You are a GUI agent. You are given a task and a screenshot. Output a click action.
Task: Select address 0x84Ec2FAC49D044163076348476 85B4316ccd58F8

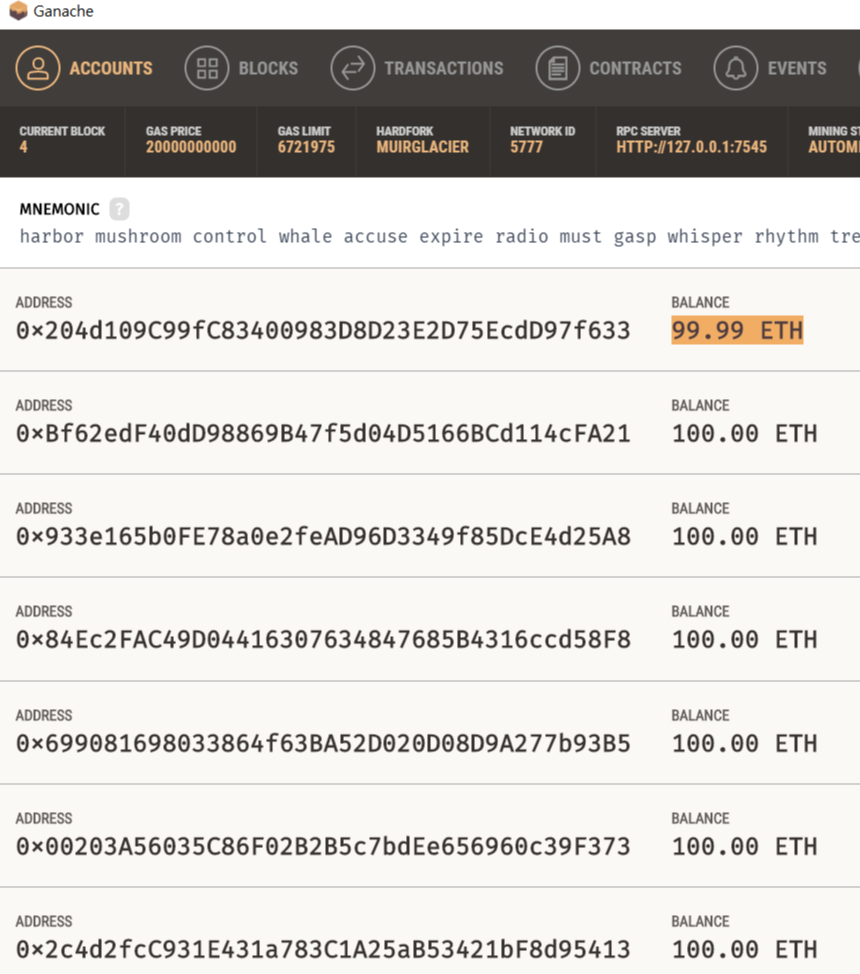click(x=323, y=640)
